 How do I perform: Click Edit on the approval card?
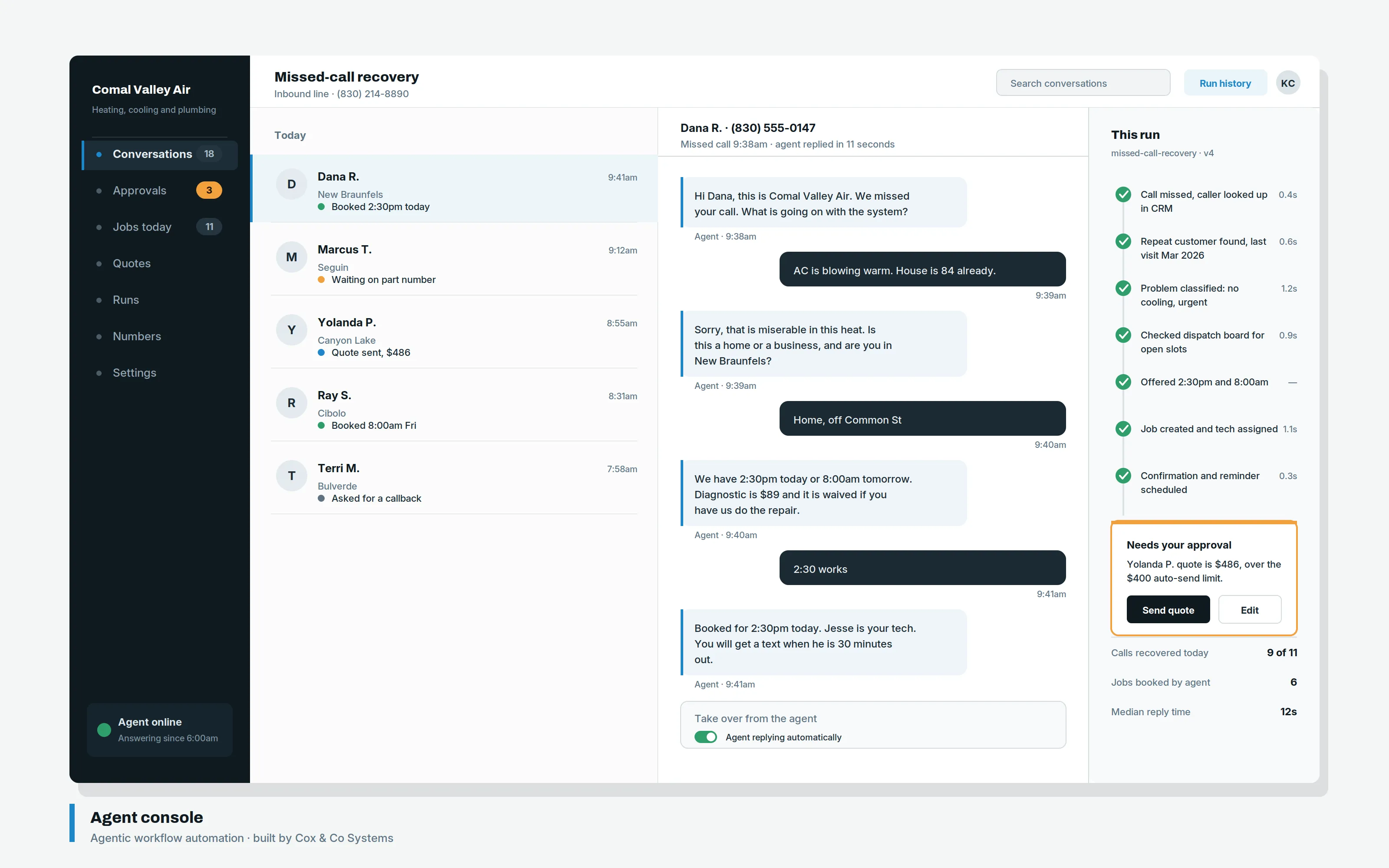1250,610
